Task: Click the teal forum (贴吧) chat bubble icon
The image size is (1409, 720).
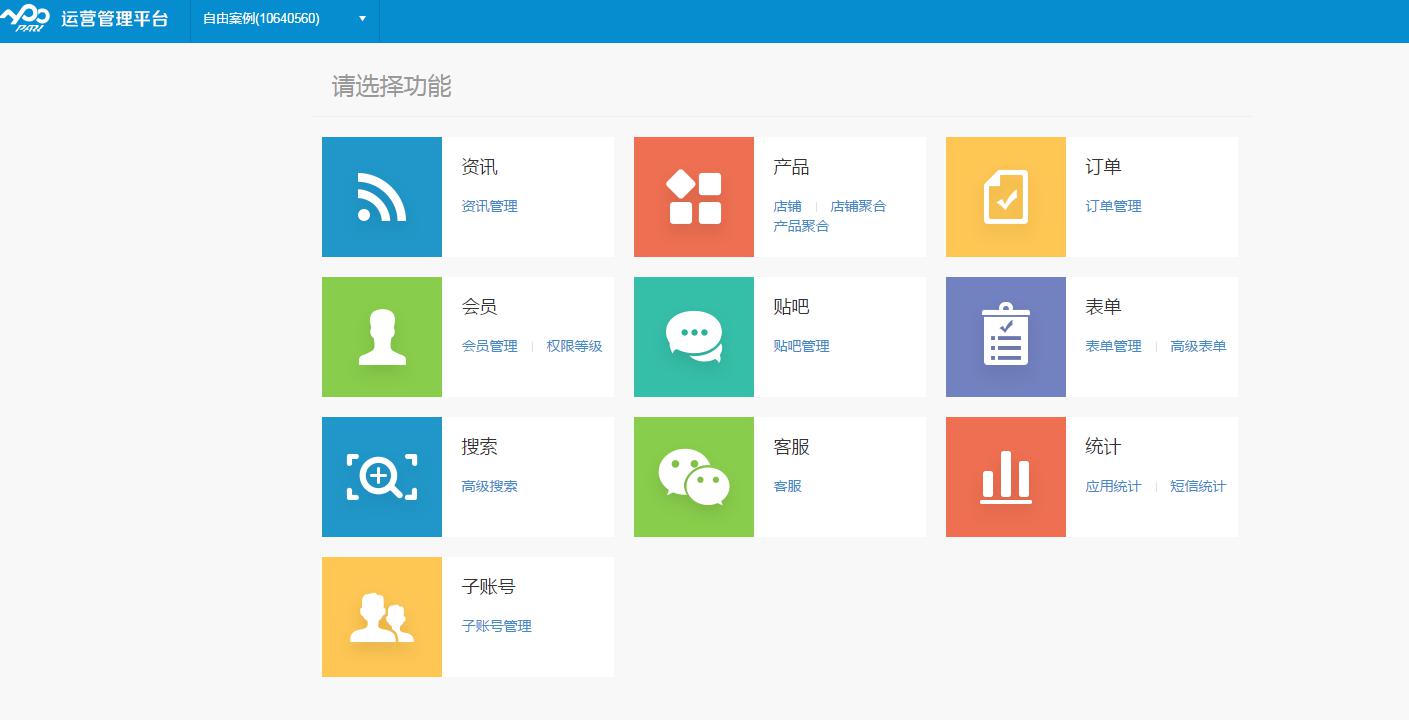Action: (693, 337)
